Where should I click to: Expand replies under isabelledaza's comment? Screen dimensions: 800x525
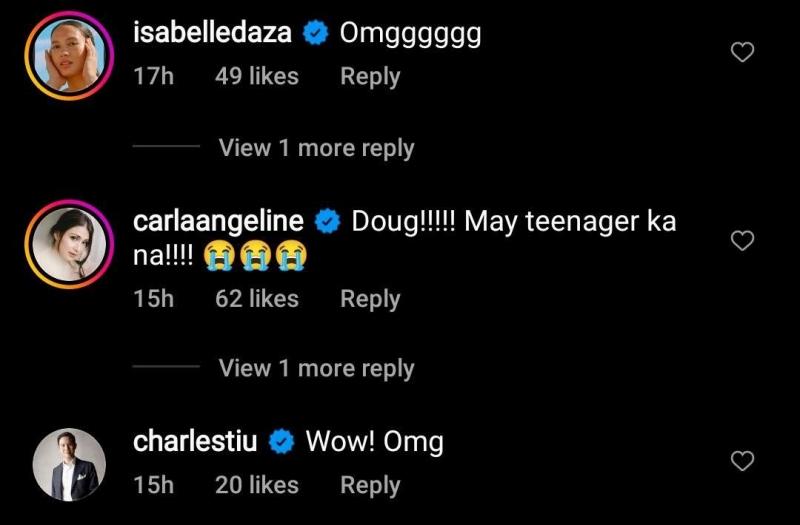point(316,148)
